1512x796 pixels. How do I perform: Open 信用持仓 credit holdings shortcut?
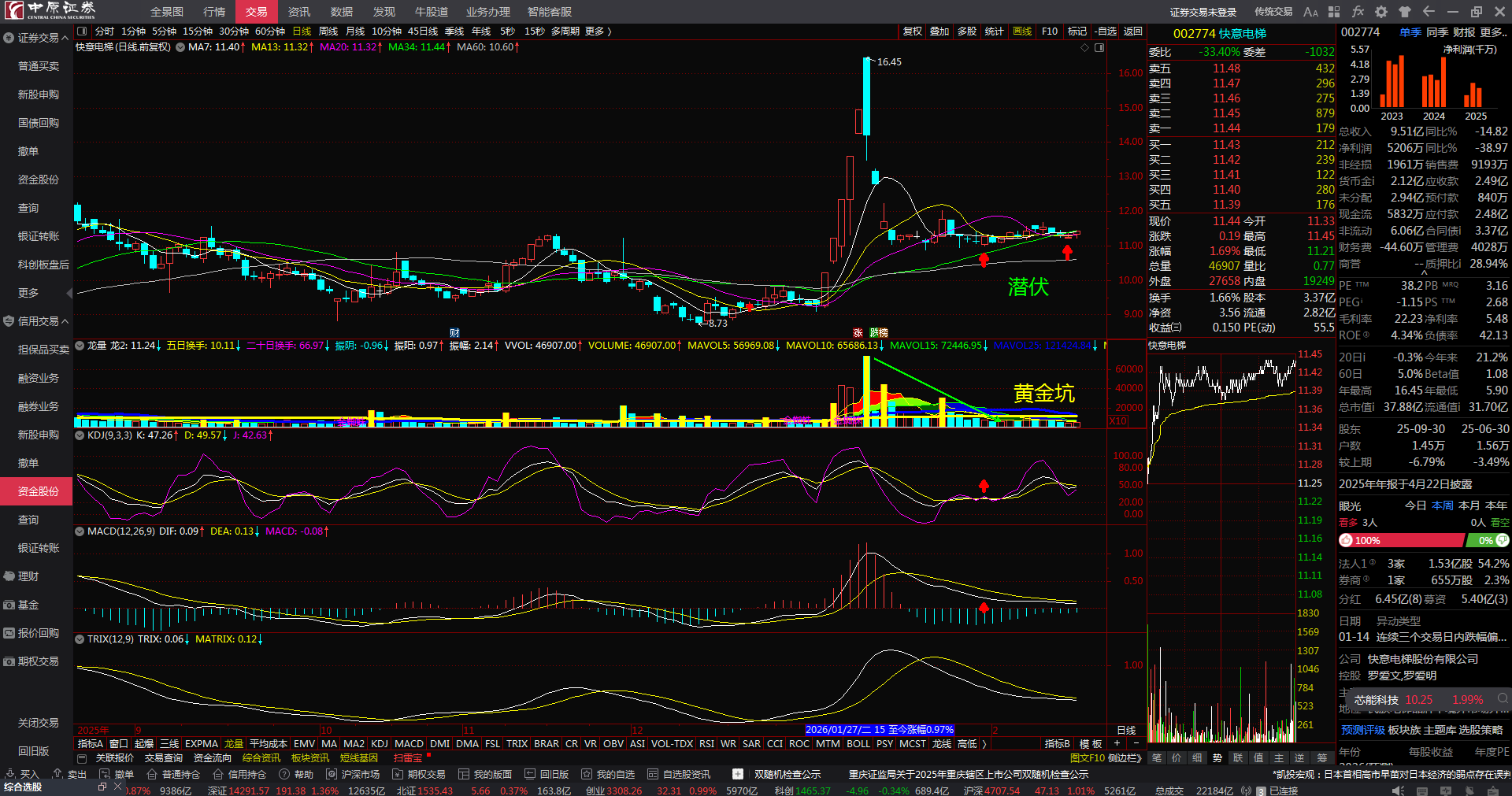(x=239, y=774)
